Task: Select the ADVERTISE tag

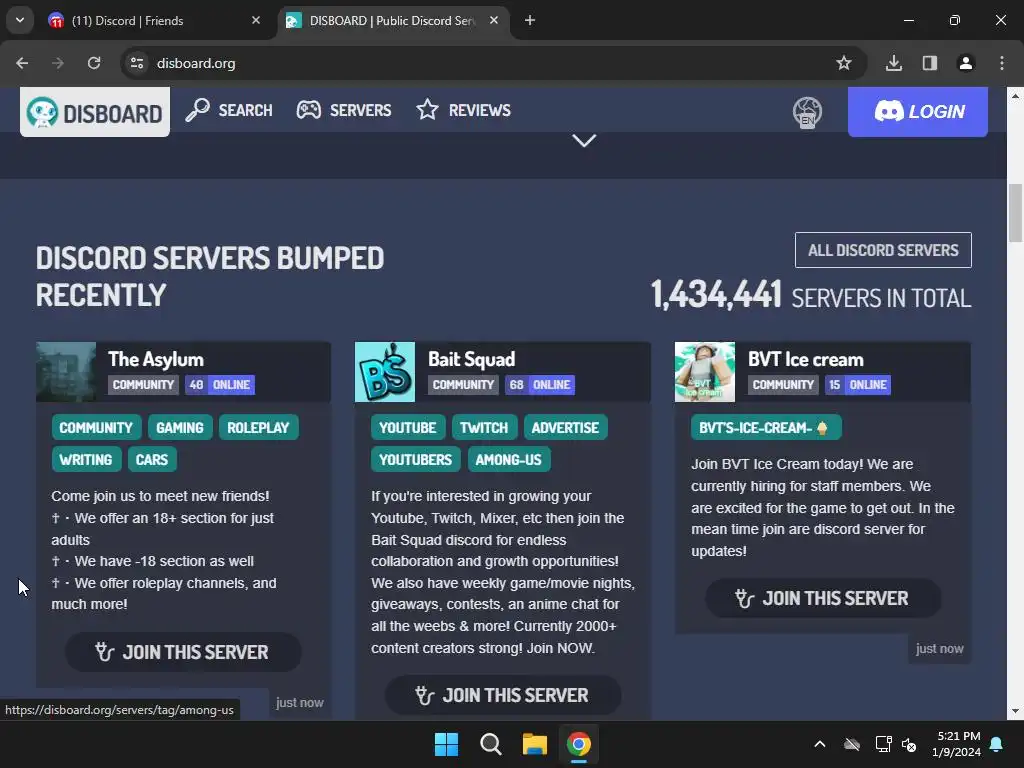Action: 565,428
